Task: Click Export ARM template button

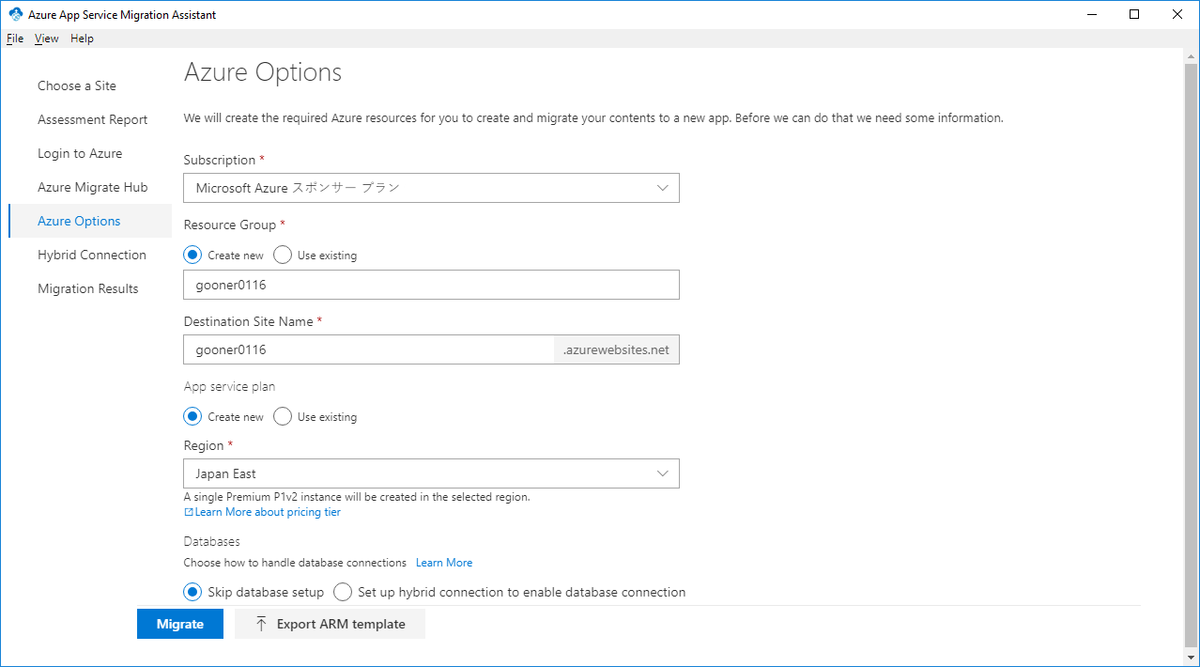Action: pyautogui.click(x=330, y=624)
